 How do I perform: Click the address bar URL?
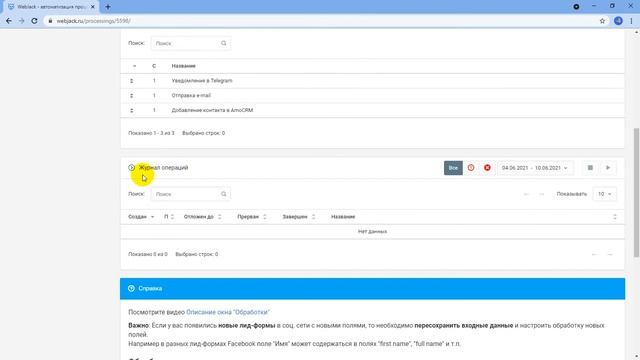(x=93, y=21)
